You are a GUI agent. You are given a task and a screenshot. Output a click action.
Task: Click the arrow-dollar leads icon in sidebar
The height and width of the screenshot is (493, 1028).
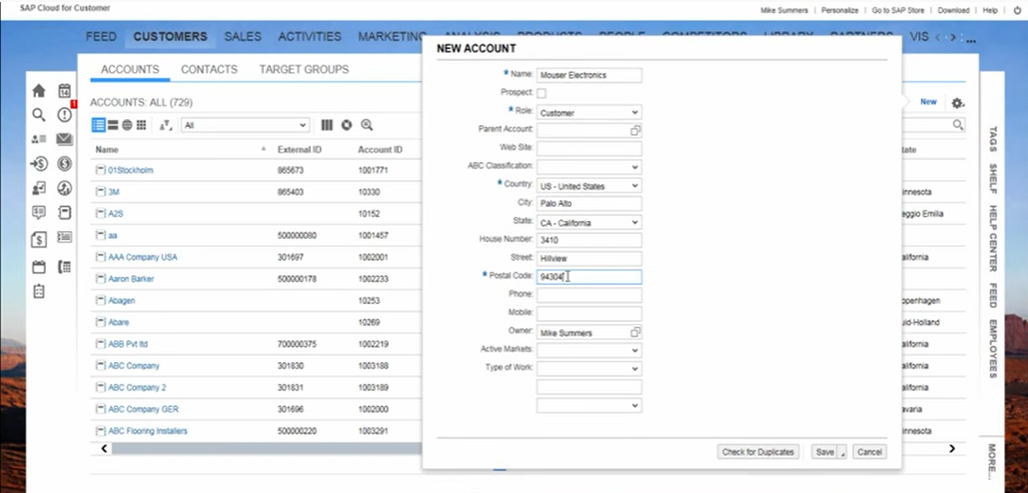(x=39, y=164)
